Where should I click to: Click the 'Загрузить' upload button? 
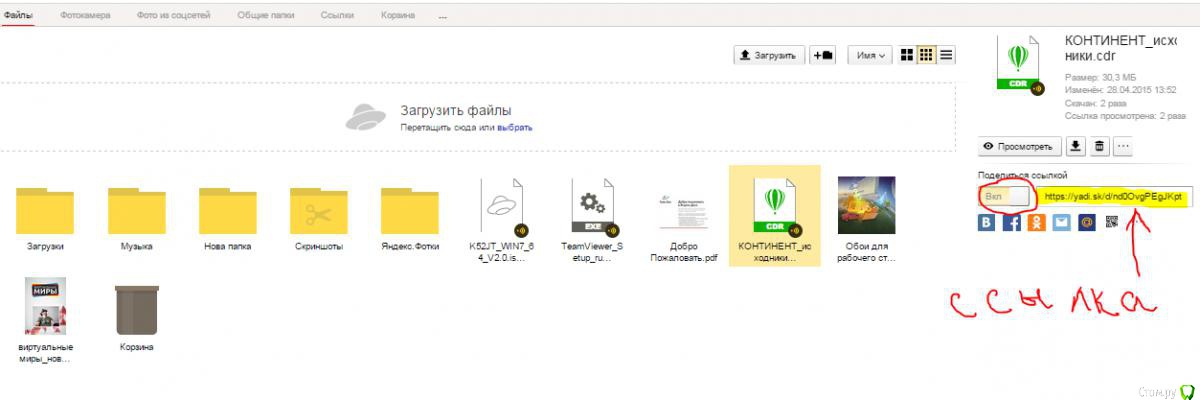click(768, 56)
